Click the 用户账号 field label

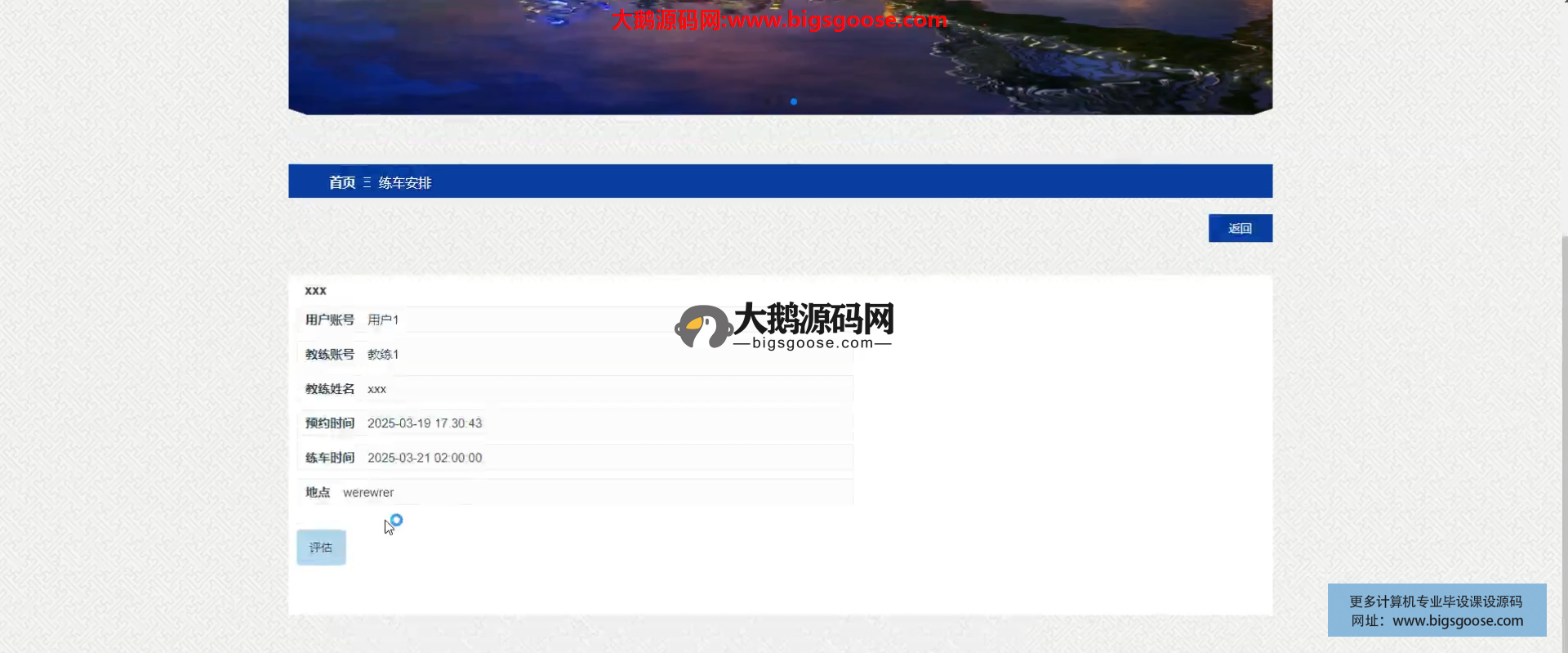point(330,320)
